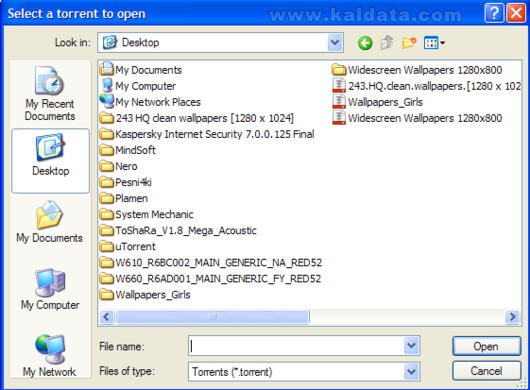This screenshot has width=530, height=390.
Task: Select the MindSoft folder icon
Action: pos(107,150)
